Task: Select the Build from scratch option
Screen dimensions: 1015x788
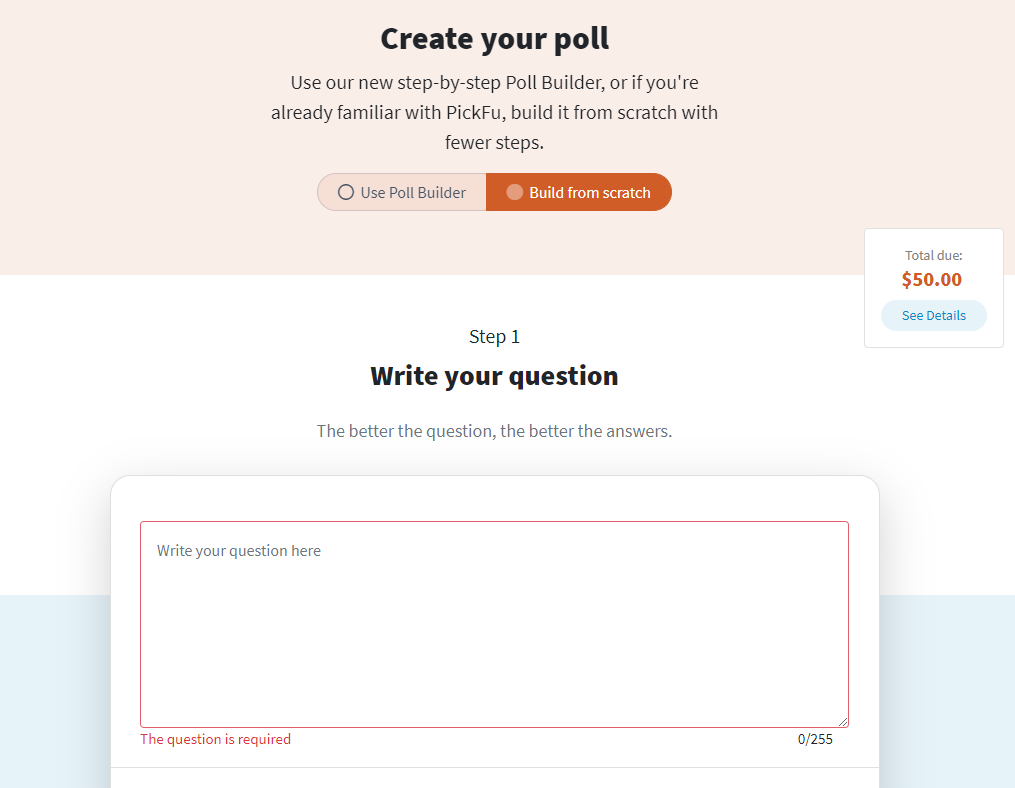Action: tap(579, 192)
